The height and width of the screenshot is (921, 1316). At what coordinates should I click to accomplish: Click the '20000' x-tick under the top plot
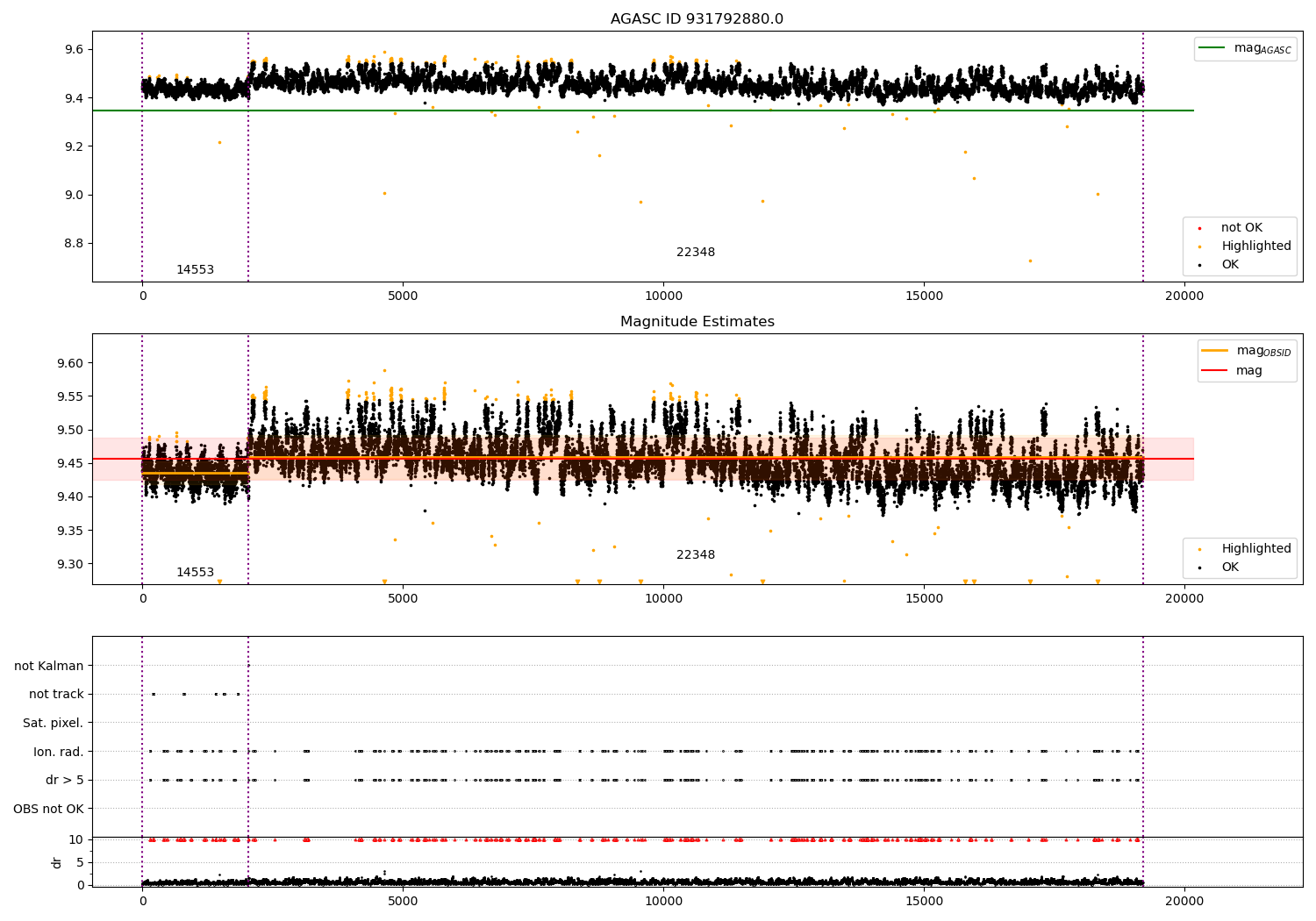[x=1184, y=296]
